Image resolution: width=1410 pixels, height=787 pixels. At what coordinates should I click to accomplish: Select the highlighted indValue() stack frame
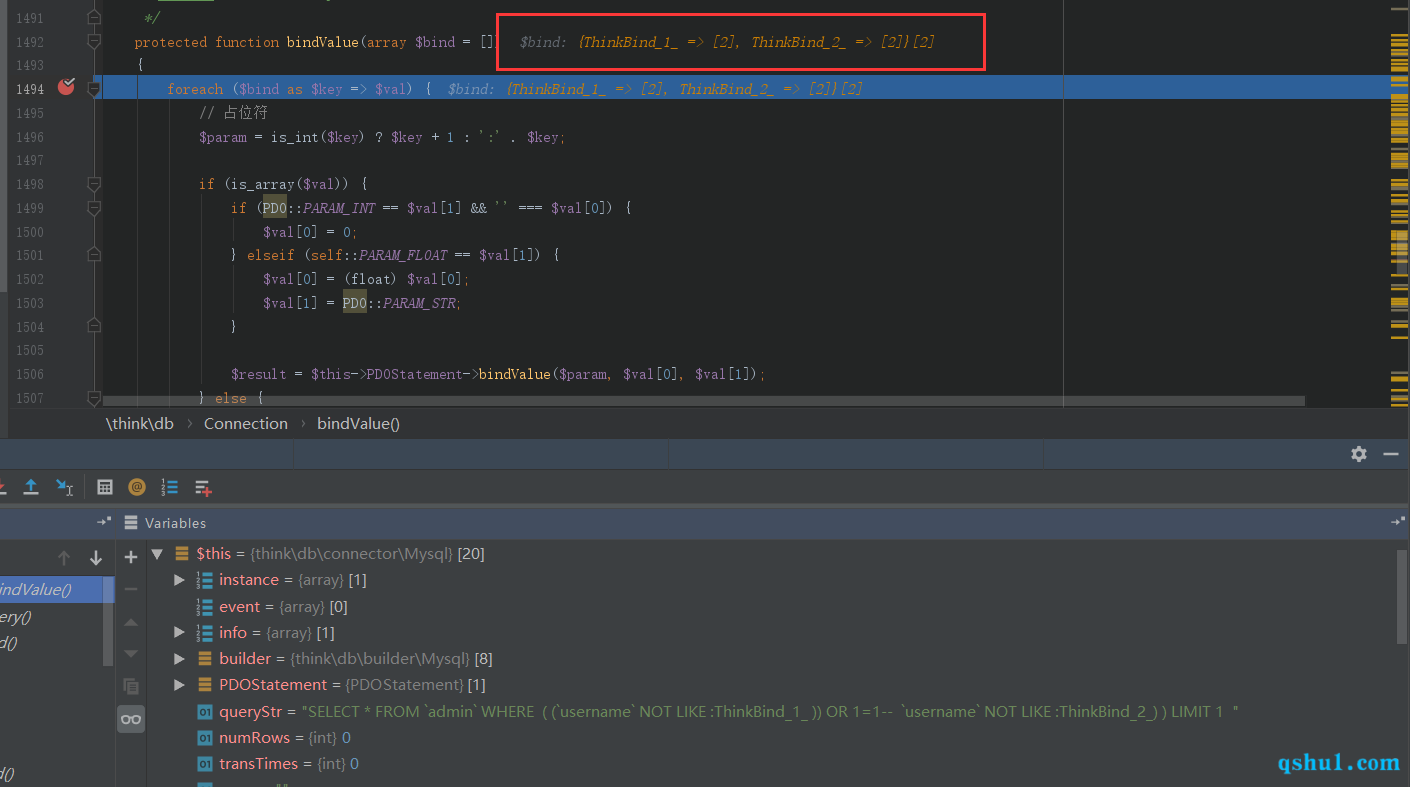point(50,590)
